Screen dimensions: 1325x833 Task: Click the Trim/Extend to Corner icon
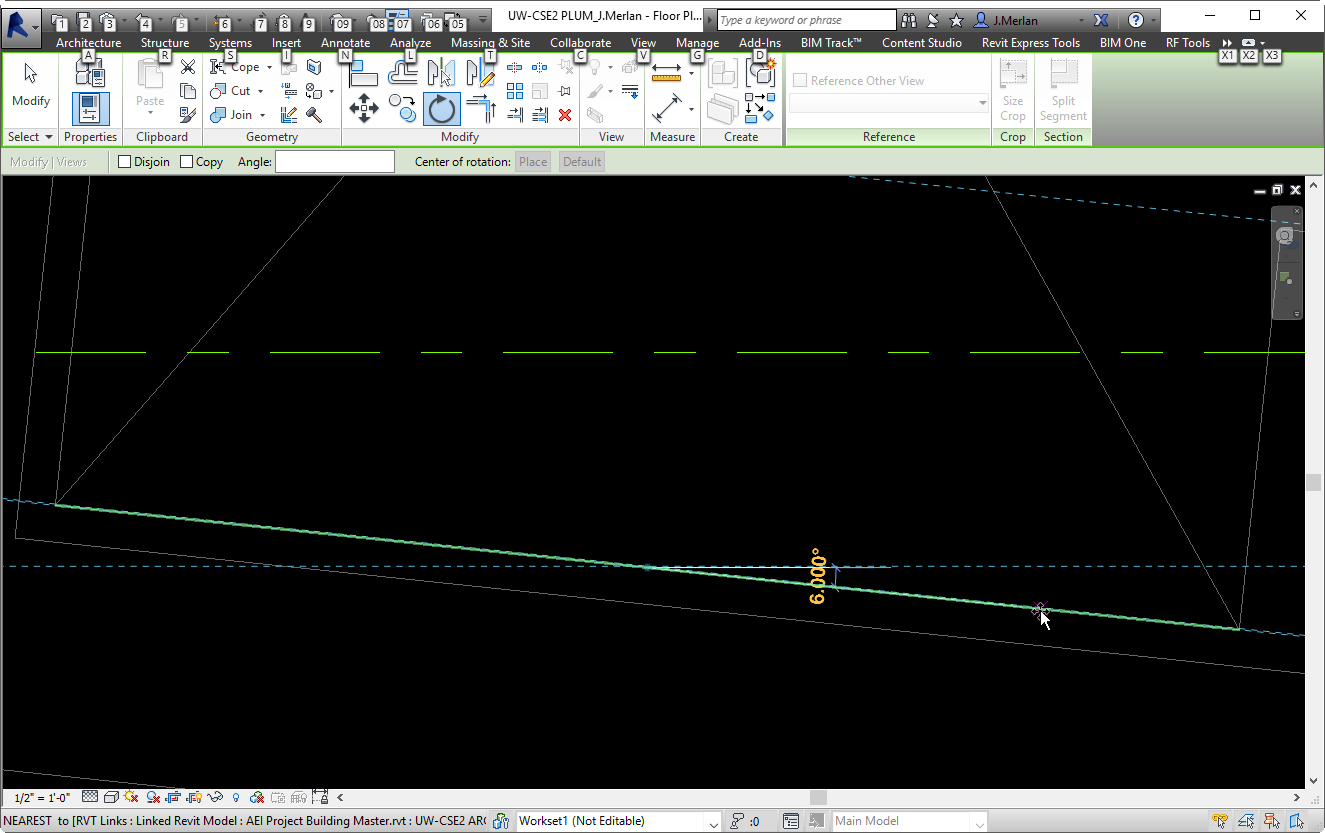(x=481, y=108)
